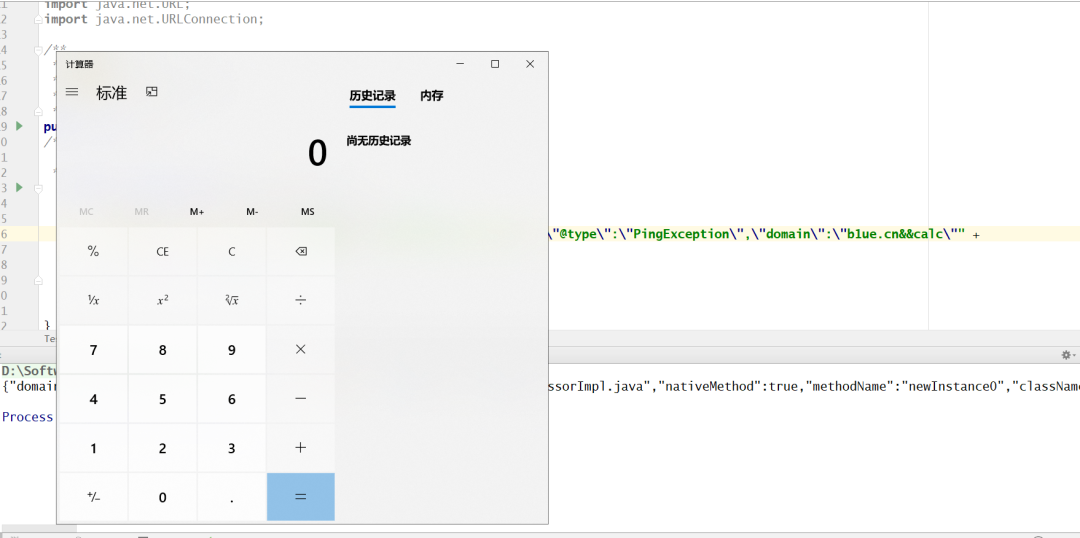The image size is (1080, 538).
Task: Open the console settings gear icon
Action: coord(1066,355)
